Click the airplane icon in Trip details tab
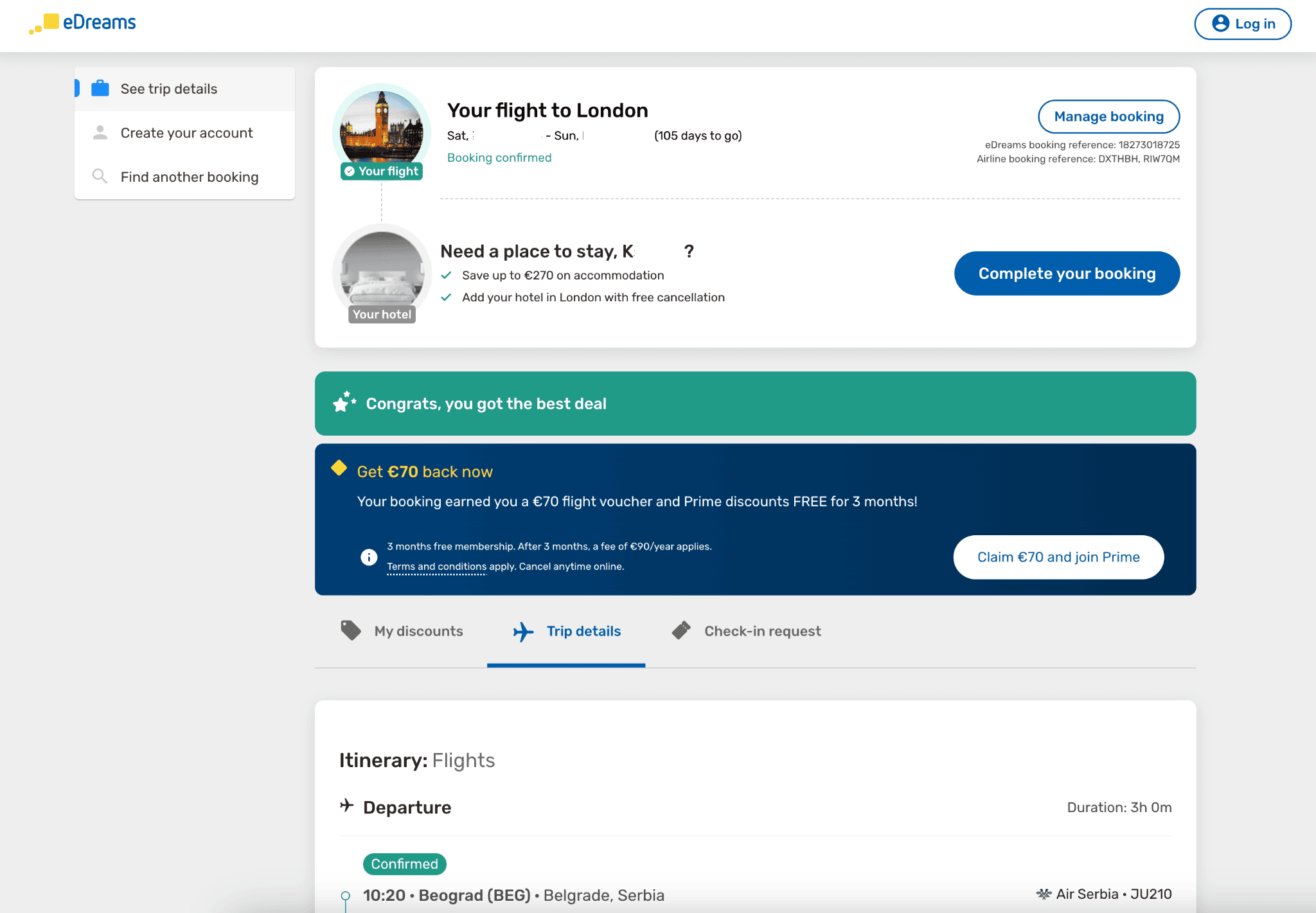1316x913 pixels. pos(523,632)
